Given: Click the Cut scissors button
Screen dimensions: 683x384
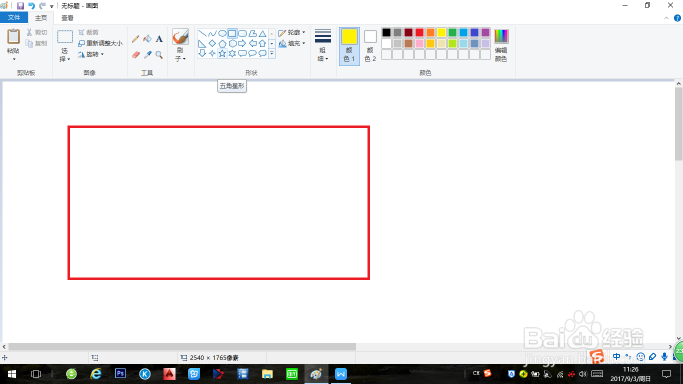Looking at the screenshot, I should click(36, 32).
